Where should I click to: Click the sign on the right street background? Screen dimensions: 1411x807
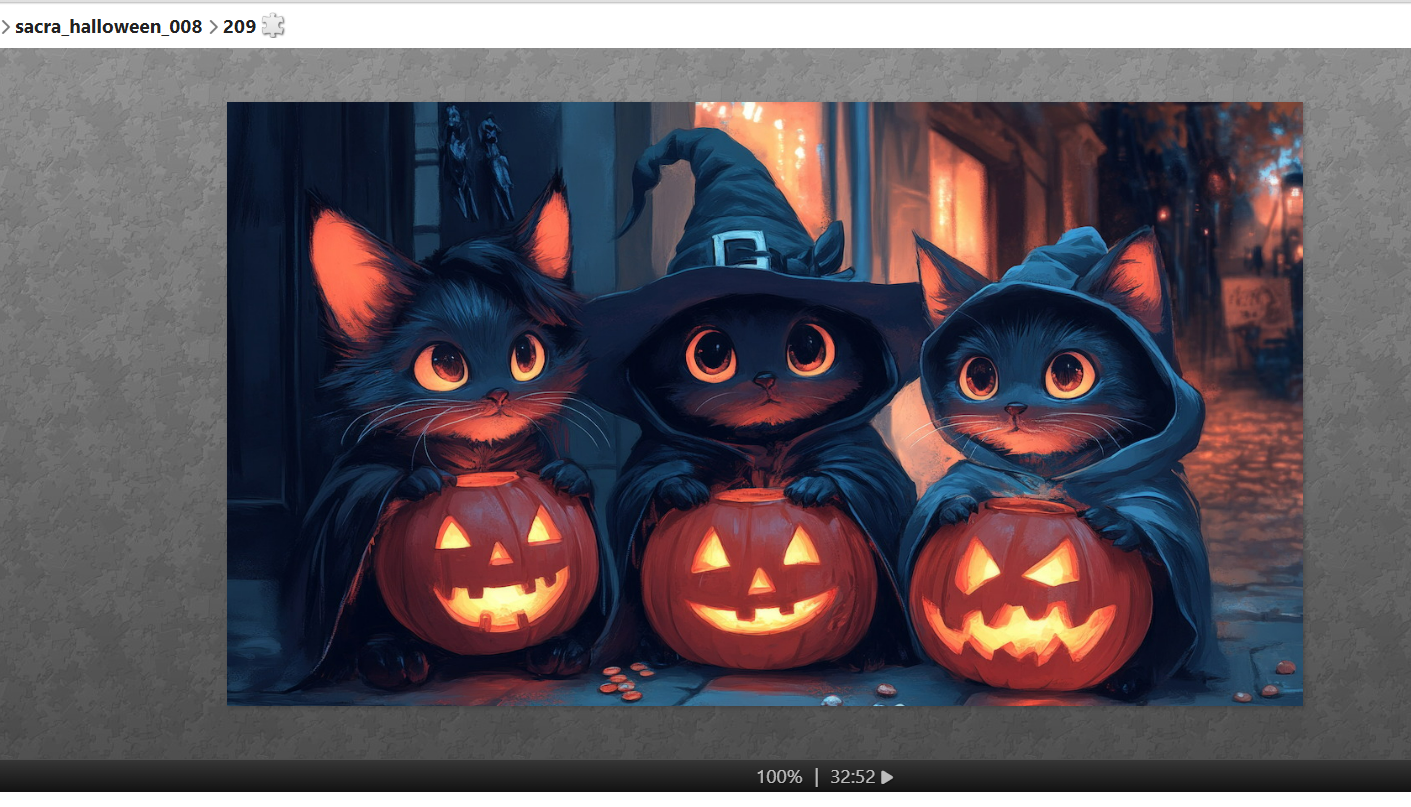pos(1255,303)
